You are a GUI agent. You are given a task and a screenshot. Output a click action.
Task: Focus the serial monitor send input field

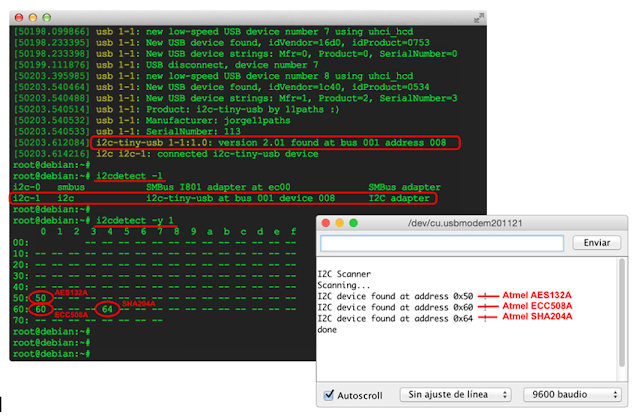(x=442, y=243)
